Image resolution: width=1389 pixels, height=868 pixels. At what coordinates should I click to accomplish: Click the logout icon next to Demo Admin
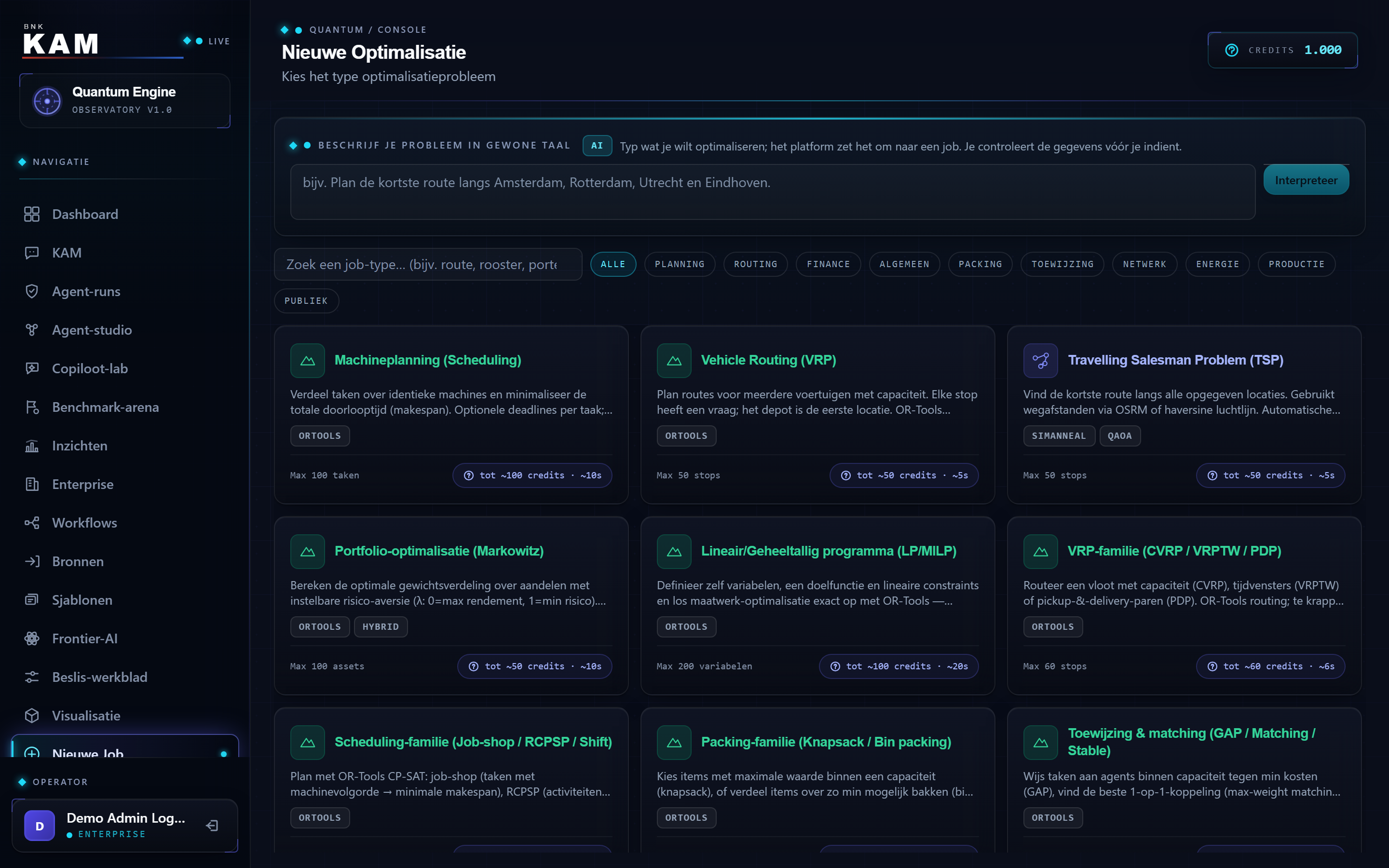click(x=212, y=826)
